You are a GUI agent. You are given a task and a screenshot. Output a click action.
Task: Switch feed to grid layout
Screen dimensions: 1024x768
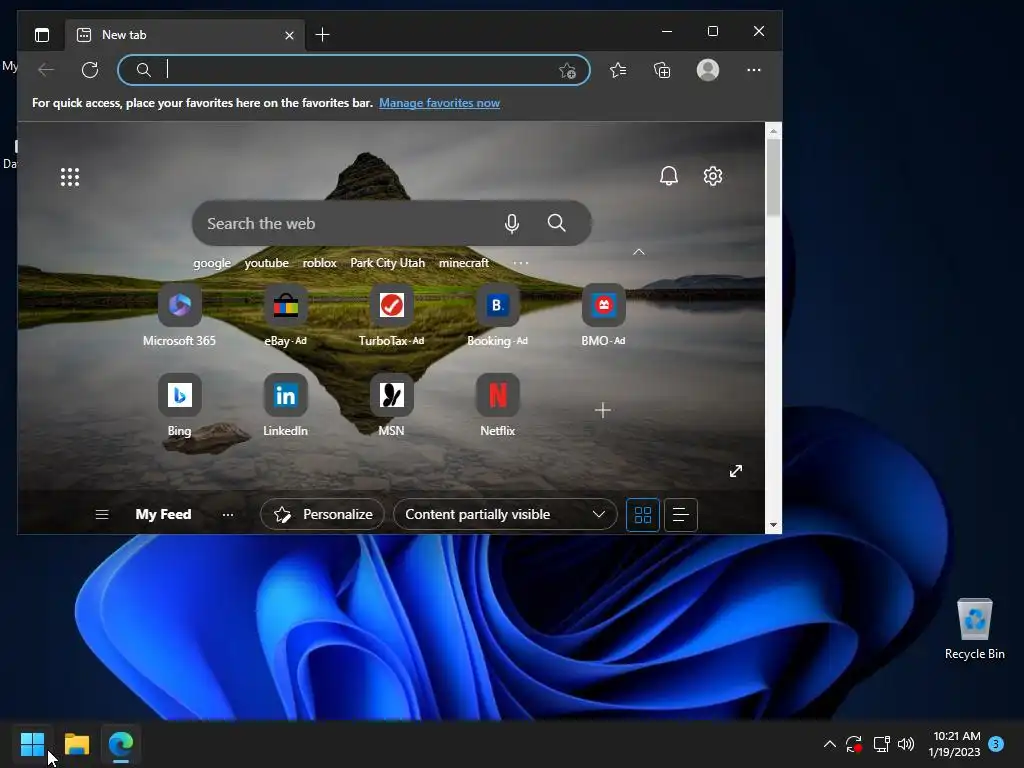click(x=643, y=515)
